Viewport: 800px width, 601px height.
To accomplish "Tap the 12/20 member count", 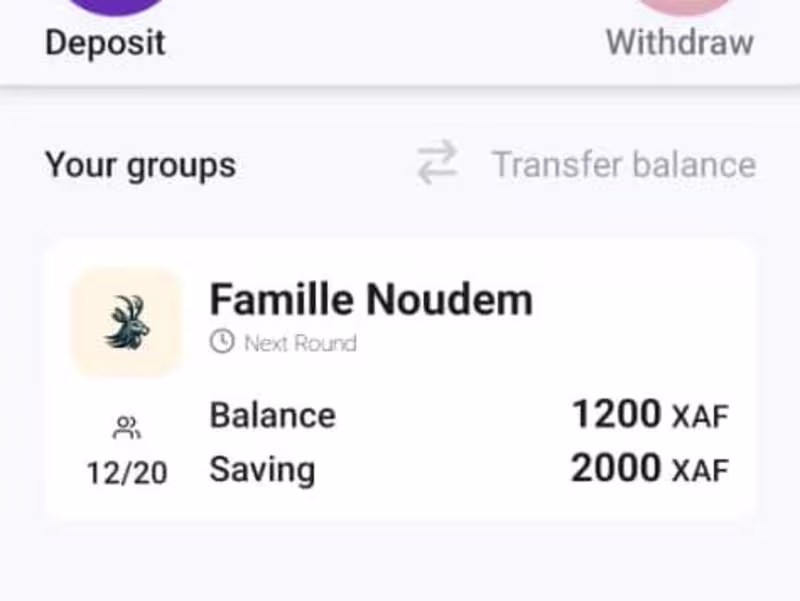I will 126,472.
